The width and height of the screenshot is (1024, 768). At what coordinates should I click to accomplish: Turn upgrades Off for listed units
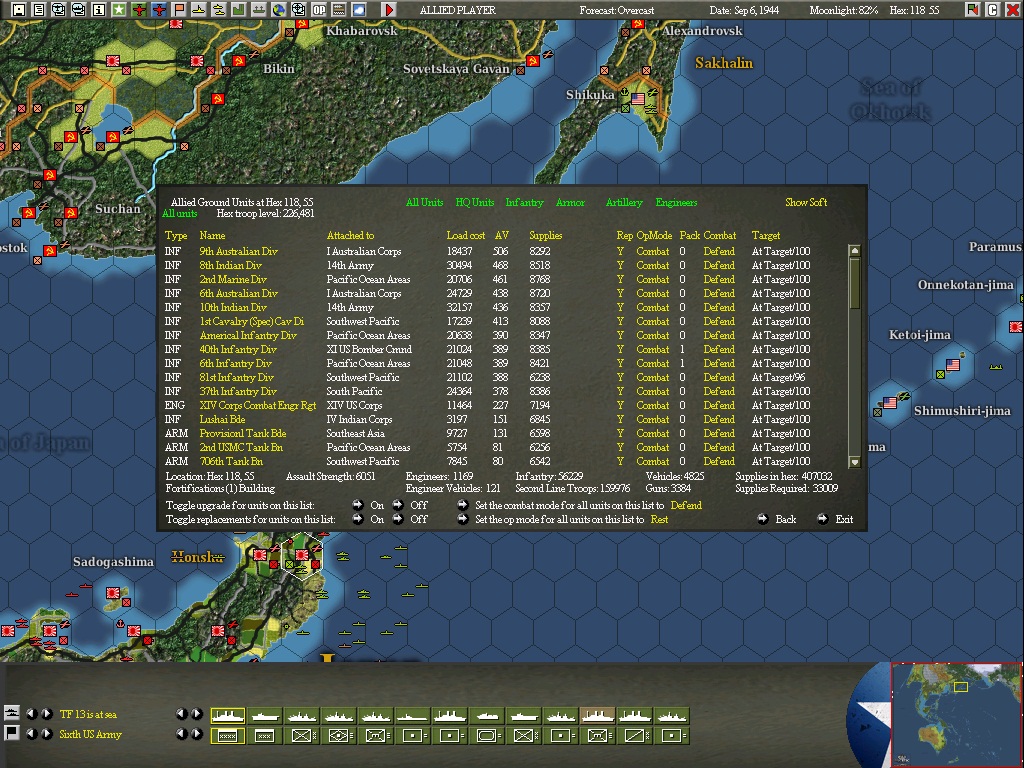point(398,505)
